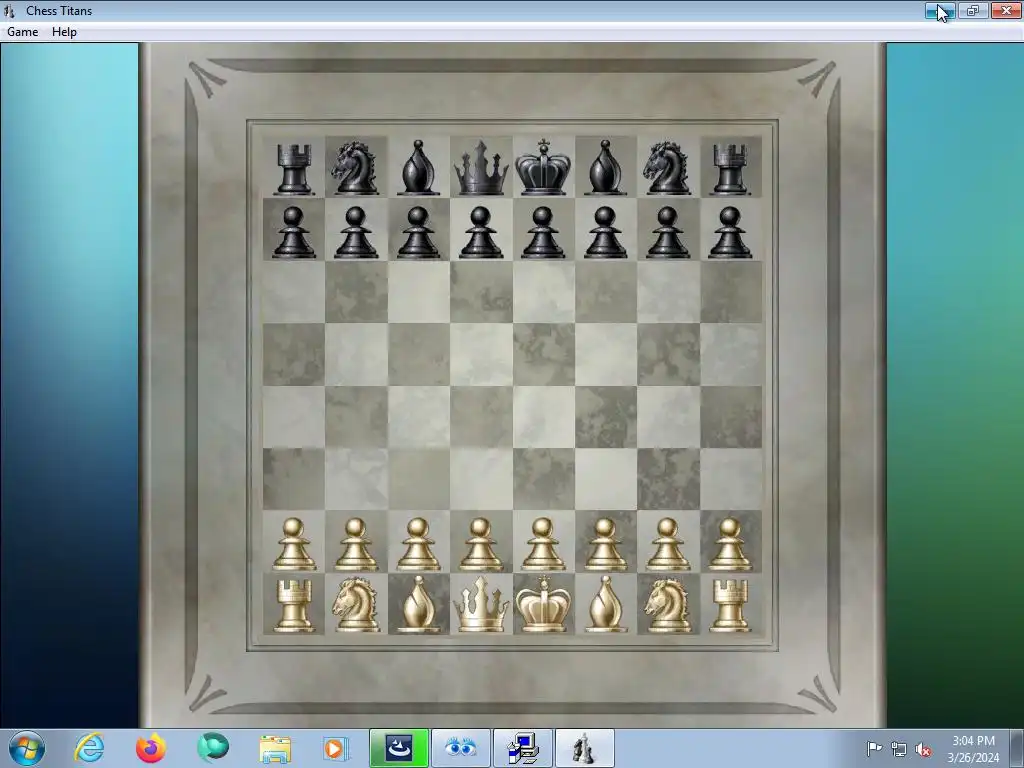This screenshot has width=1024, height=768.
Task: Select the white rook on h1
Action: [x=729, y=607]
